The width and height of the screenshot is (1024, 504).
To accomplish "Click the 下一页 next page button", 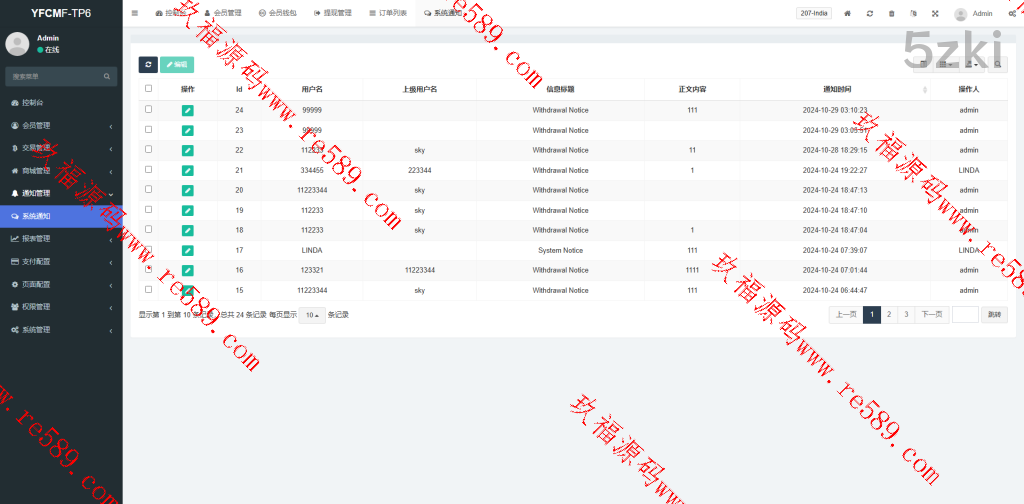I will pyautogui.click(x=931, y=314).
